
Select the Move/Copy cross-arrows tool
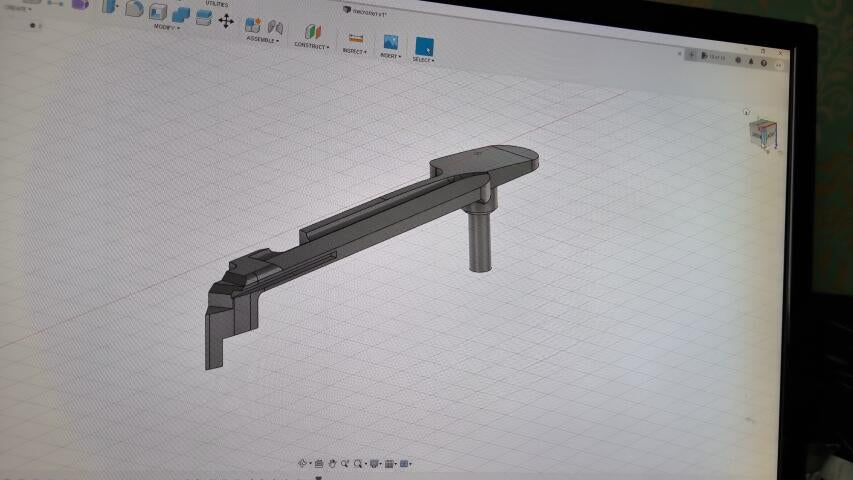click(x=226, y=21)
